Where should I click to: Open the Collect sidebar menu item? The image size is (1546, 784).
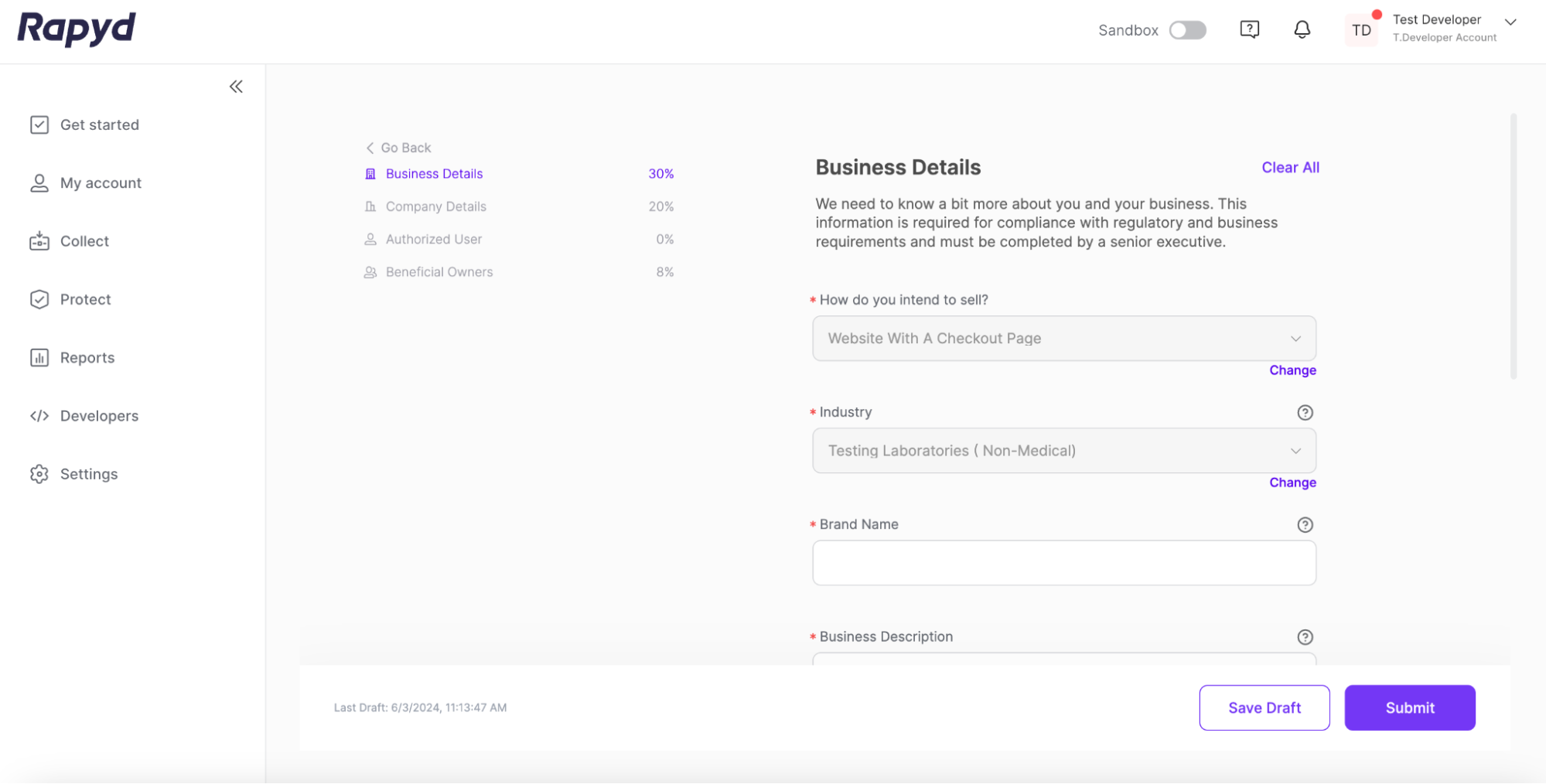point(84,241)
